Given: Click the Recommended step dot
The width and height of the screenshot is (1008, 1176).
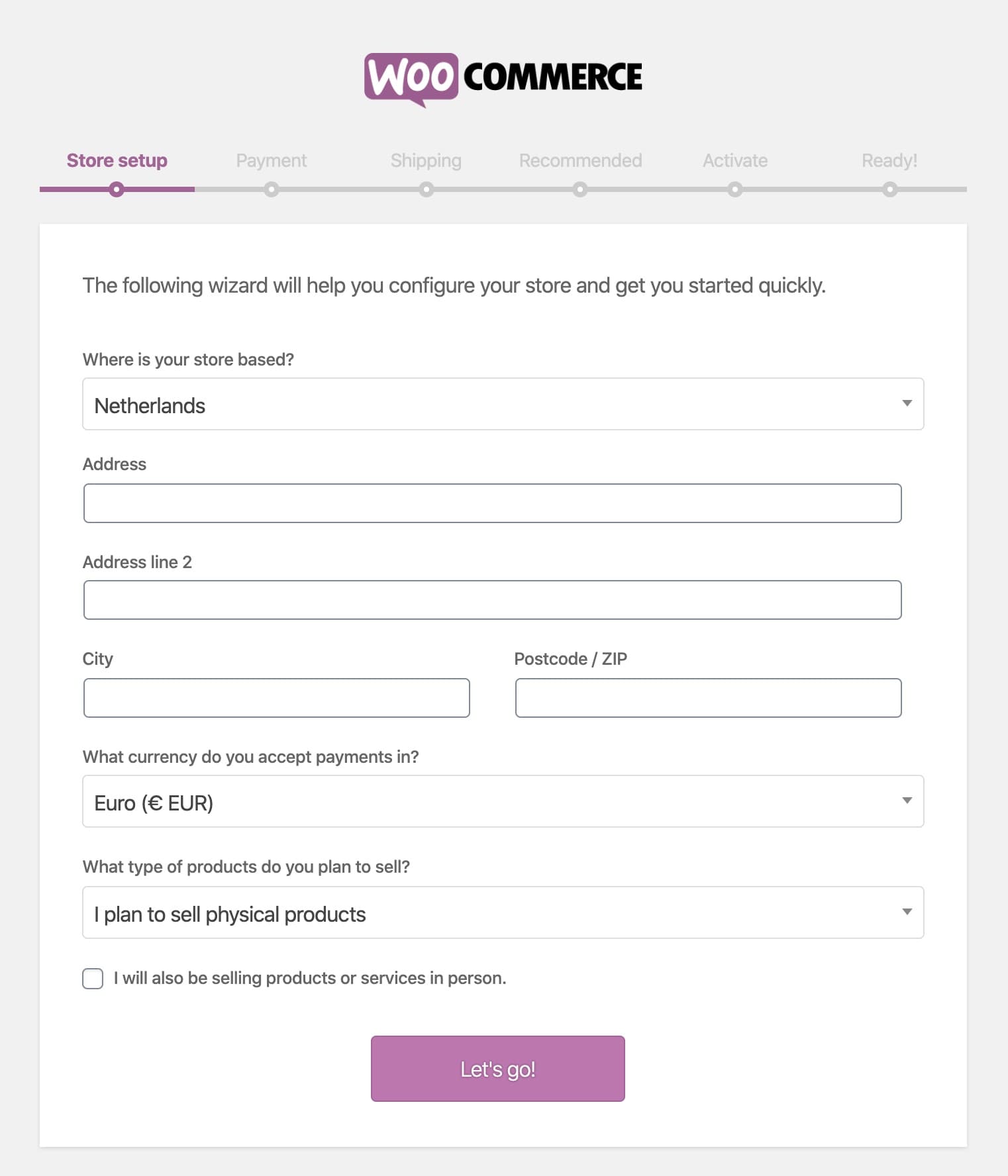Looking at the screenshot, I should [580, 190].
